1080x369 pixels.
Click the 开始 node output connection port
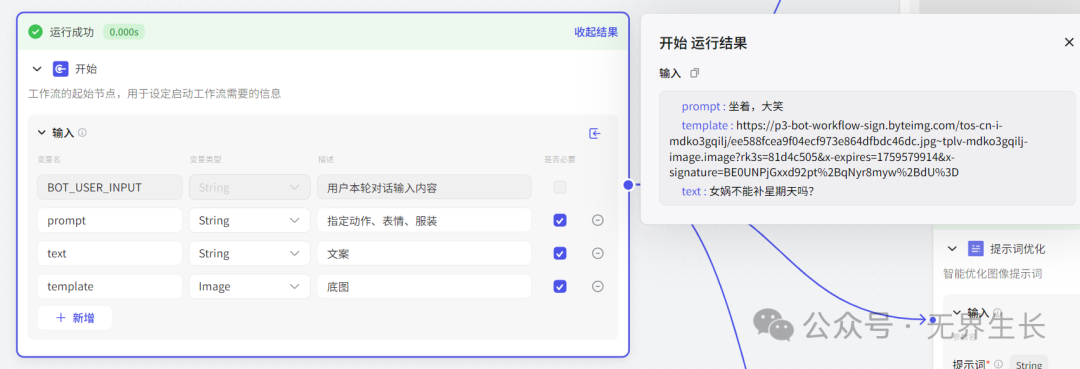point(628,184)
